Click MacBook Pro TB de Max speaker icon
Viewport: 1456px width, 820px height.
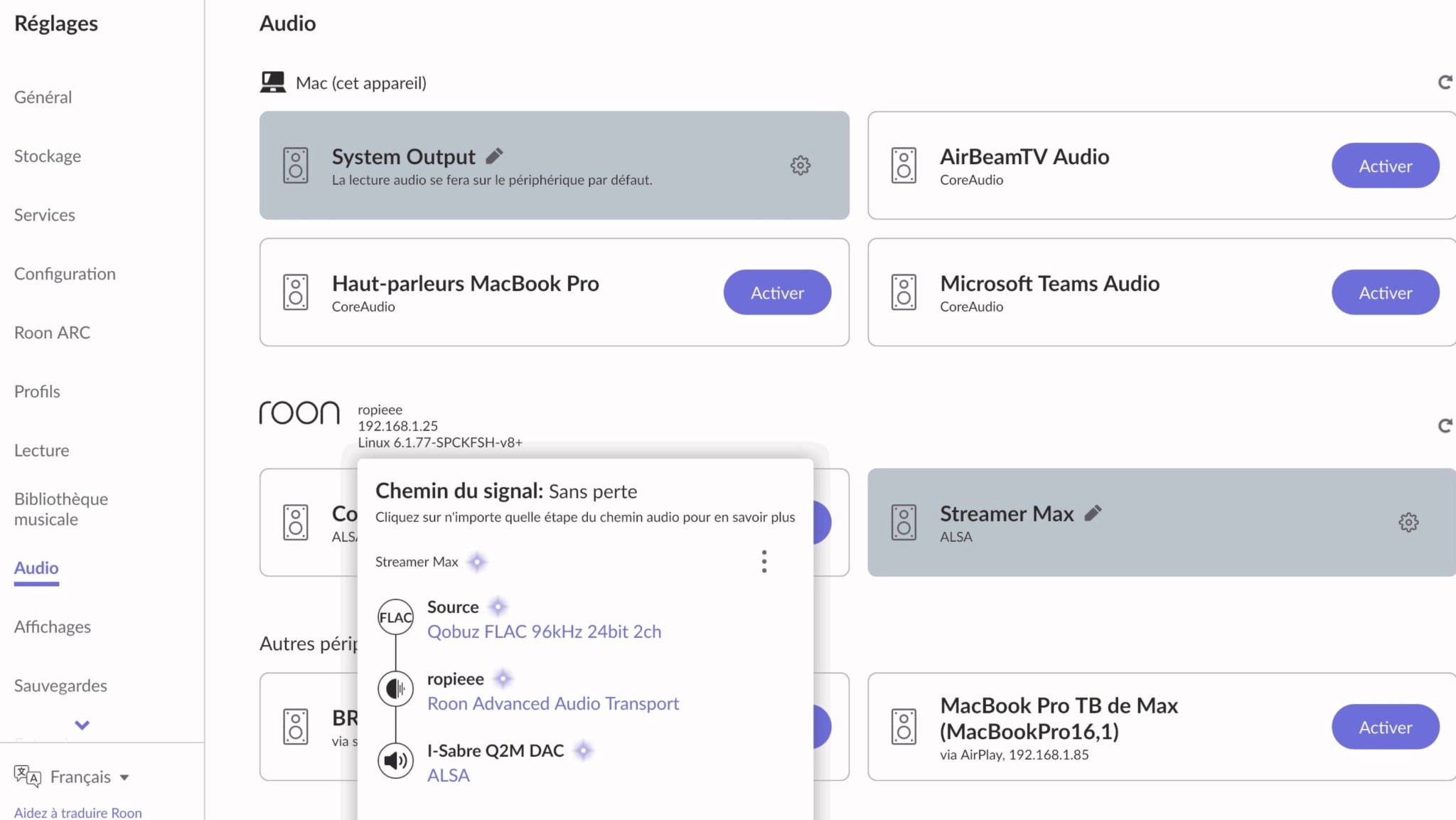(x=904, y=727)
